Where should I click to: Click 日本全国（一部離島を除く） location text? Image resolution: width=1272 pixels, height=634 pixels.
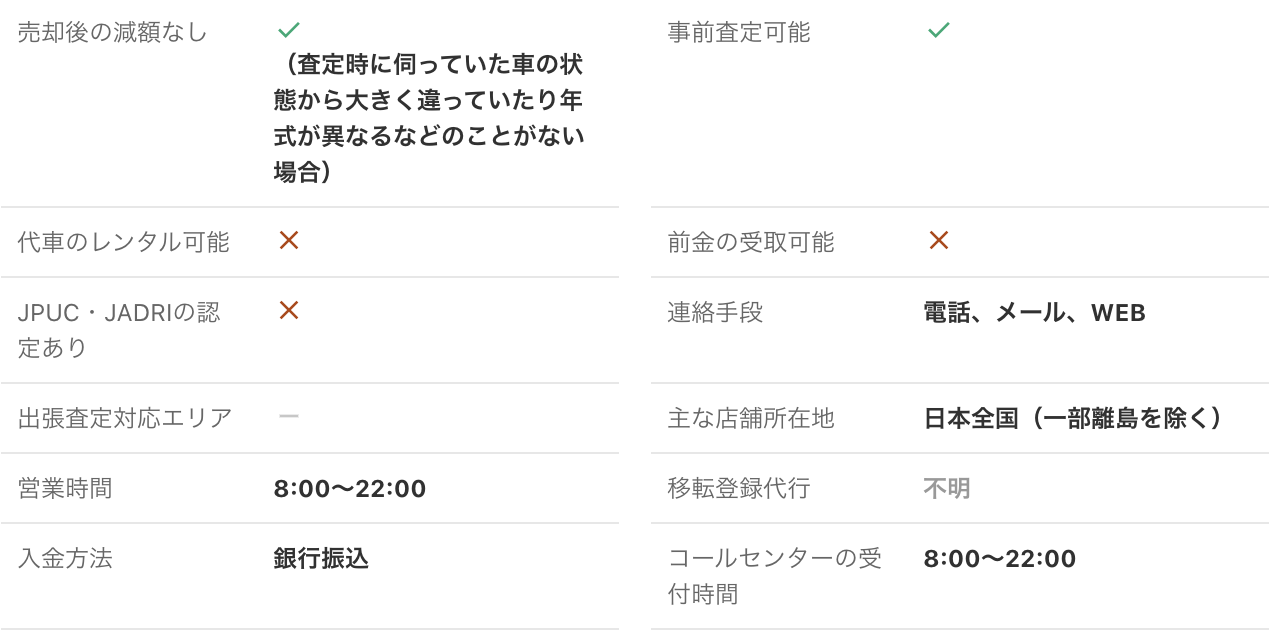coord(1073,418)
